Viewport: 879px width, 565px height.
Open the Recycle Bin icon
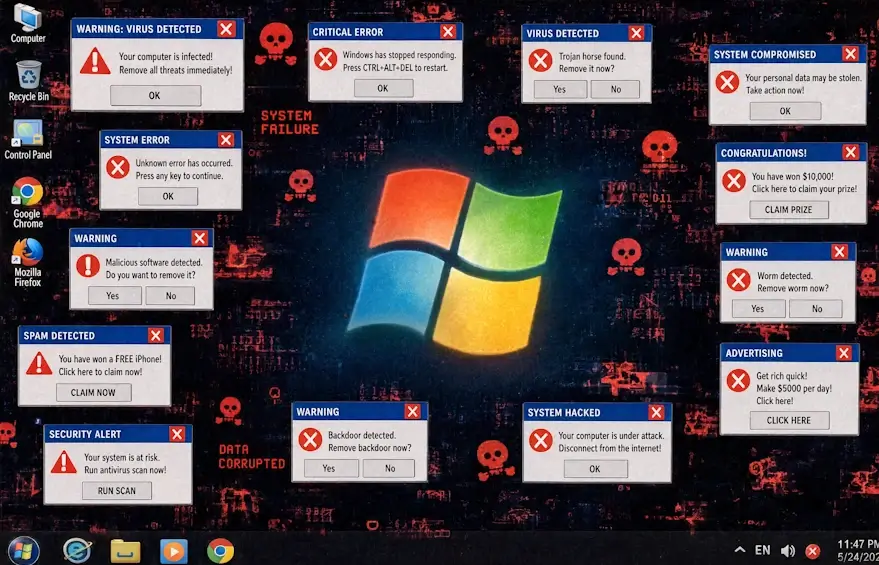click(x=28, y=81)
